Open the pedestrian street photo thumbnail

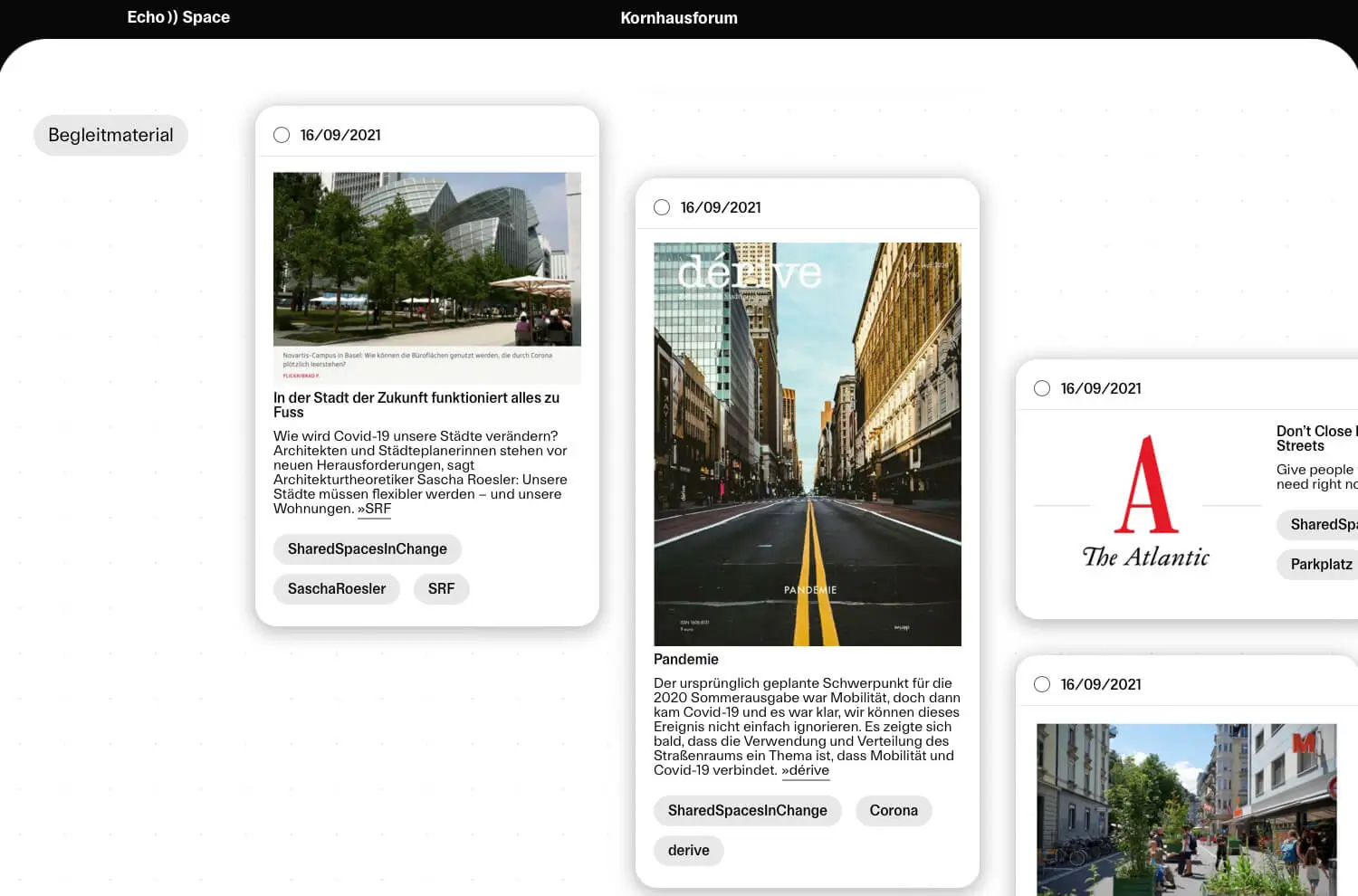1186,809
